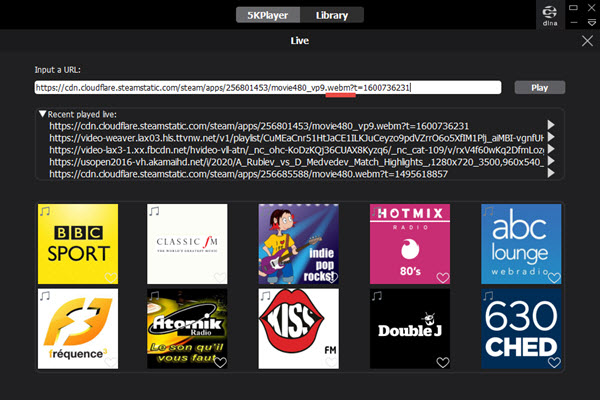
Task: Open the Hotmix Radio 80's station
Action: coord(410,244)
